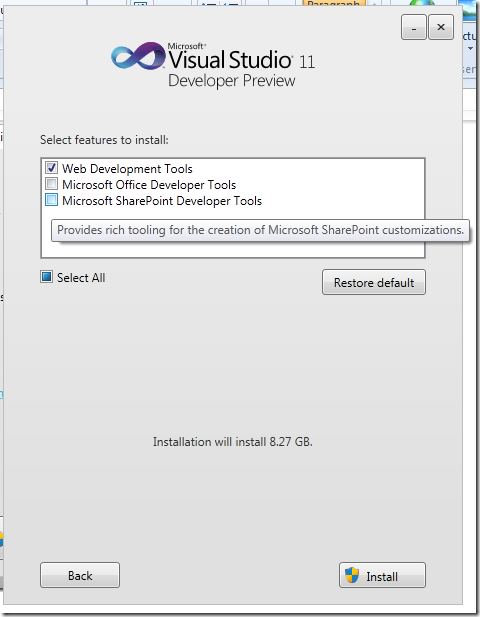
Task: Click the 'Developer Preview' heading text
Action: pos(232,81)
